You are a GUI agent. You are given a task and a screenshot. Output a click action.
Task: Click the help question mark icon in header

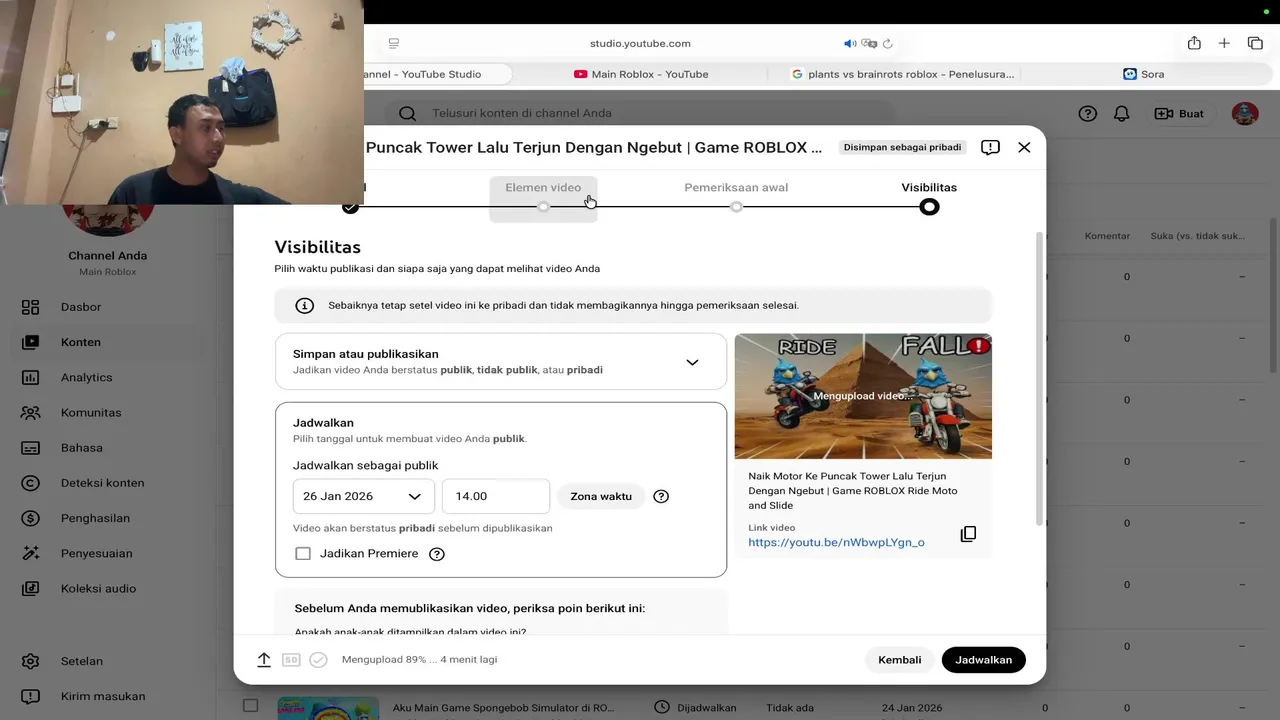1088,114
